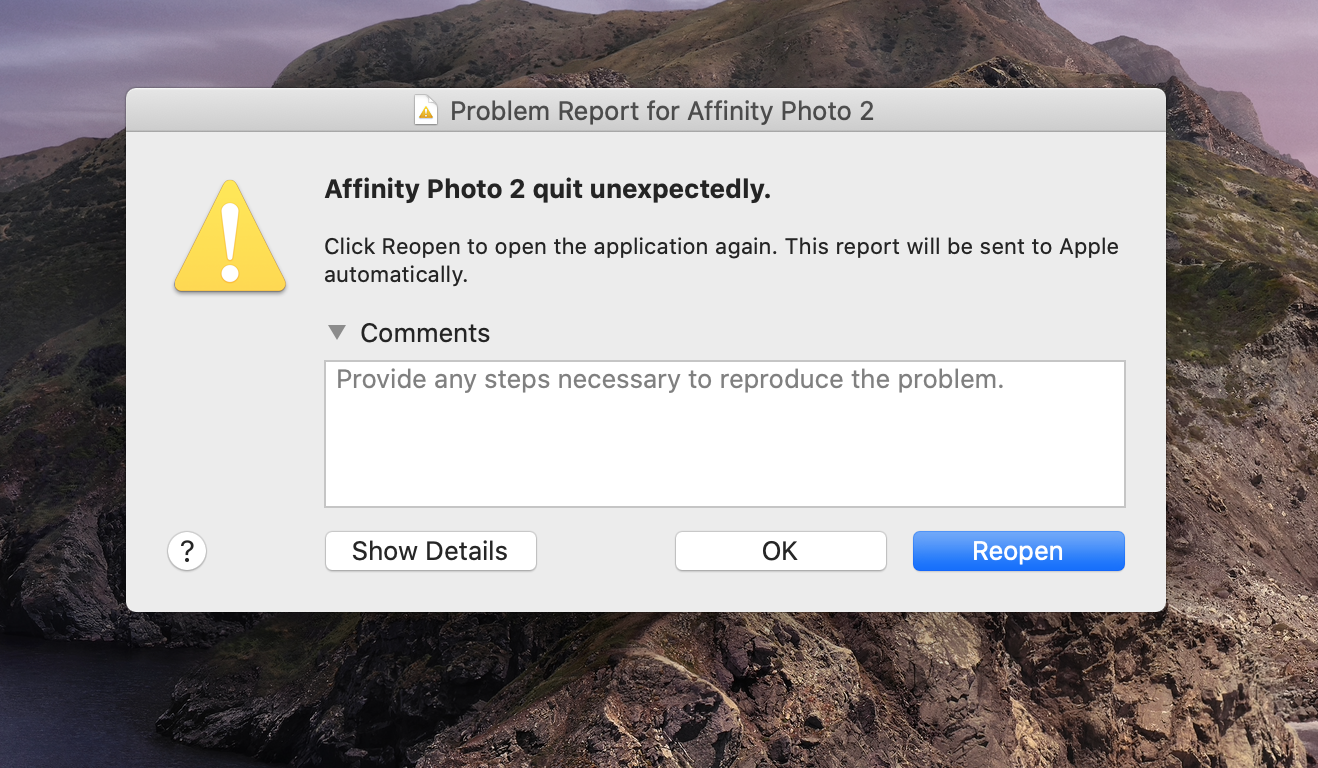Dismiss the report with the OK button
1318x768 pixels.
click(780, 551)
